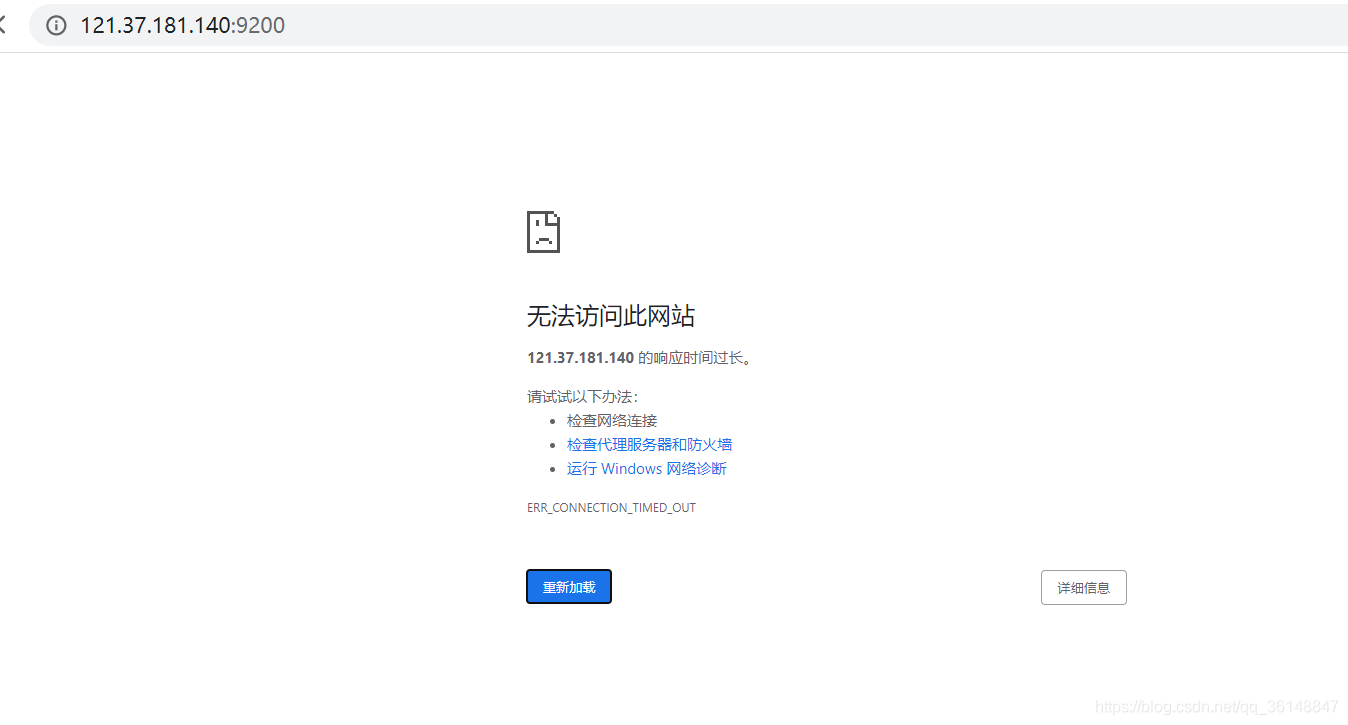This screenshot has height=725, width=1348.
Task: Click the 检查网络连接 suggestion text
Action: 612,421
